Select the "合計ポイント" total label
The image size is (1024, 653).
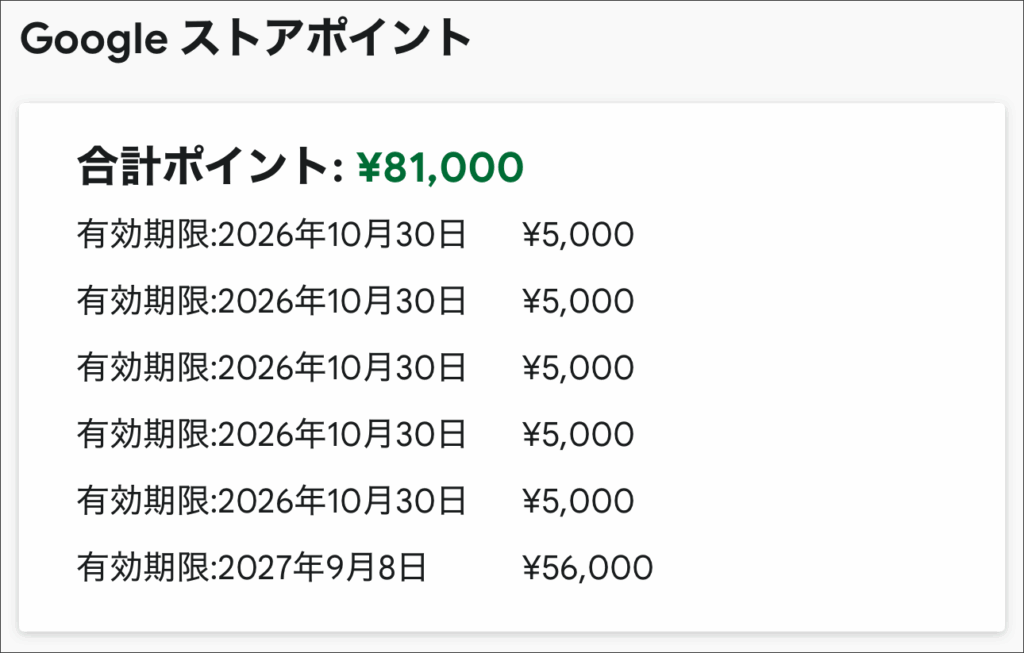(x=204, y=167)
